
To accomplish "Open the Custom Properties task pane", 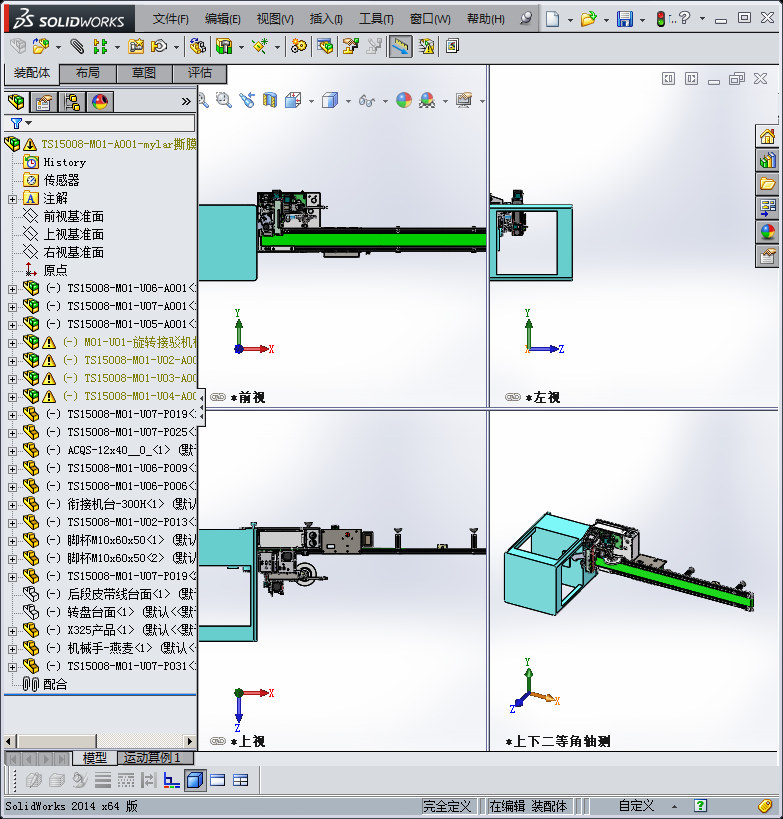I will pos(767,256).
